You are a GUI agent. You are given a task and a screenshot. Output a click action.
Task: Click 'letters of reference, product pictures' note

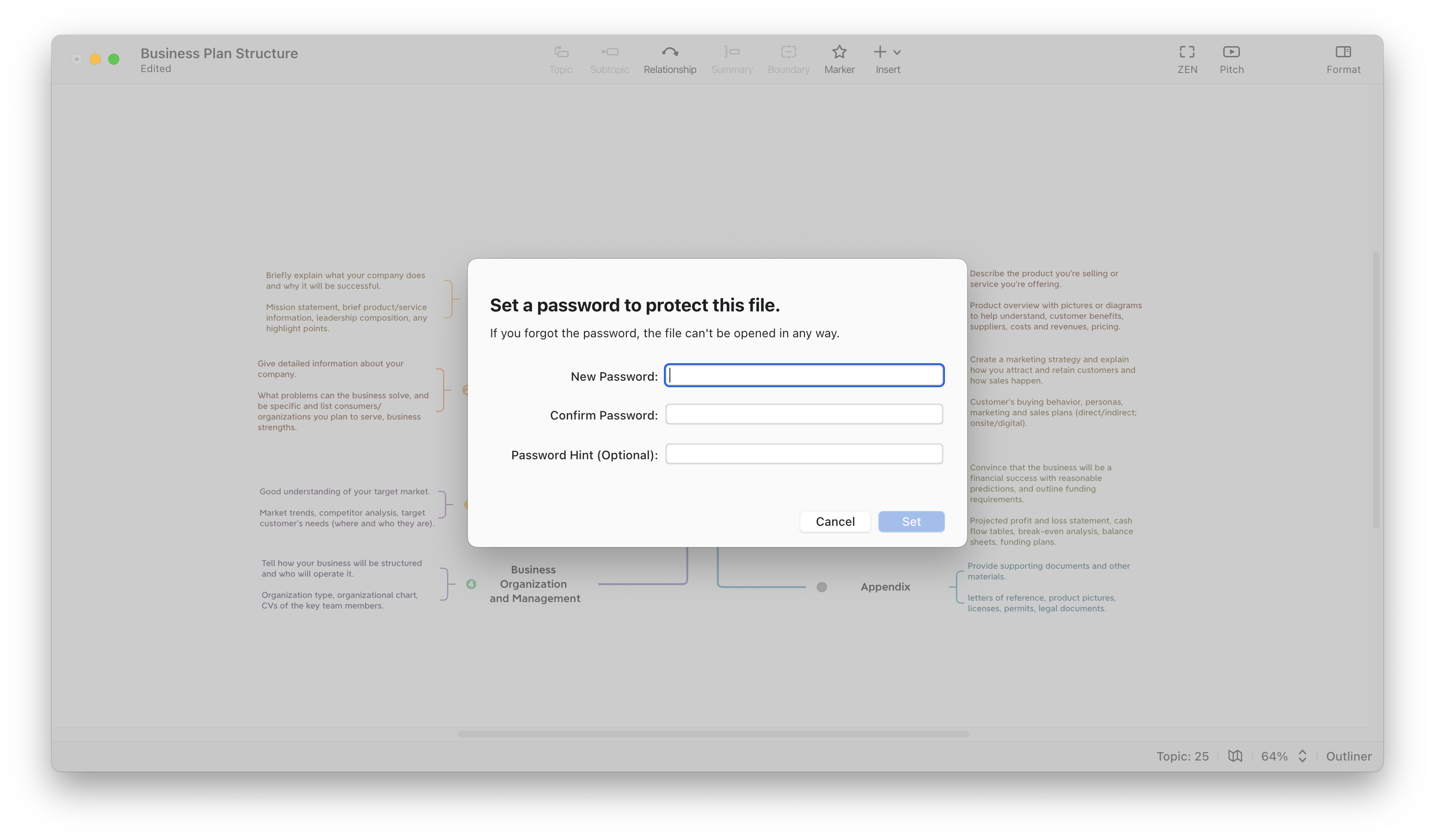(x=1042, y=603)
